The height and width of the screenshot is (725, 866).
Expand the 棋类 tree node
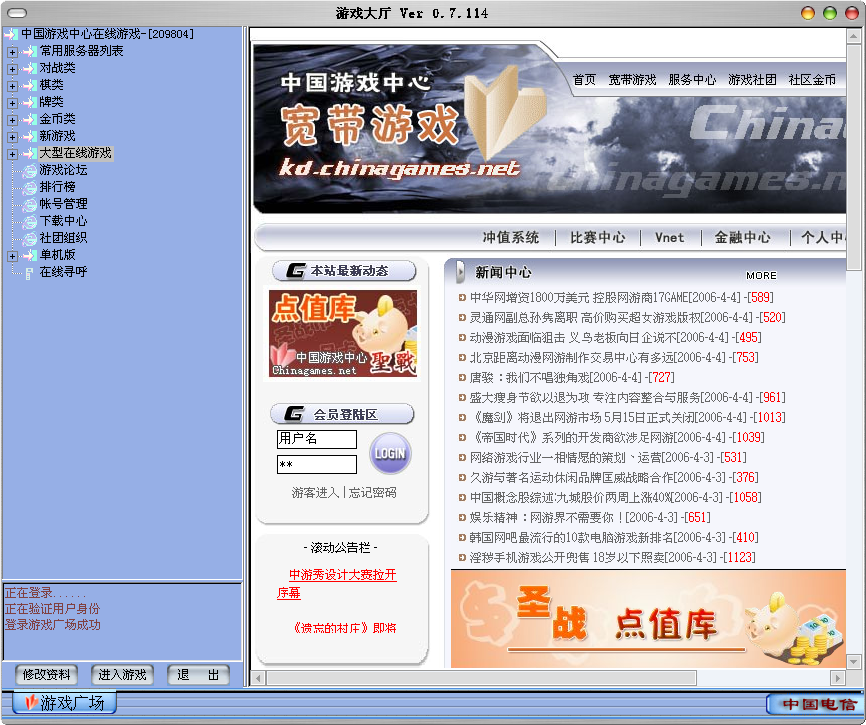[x=12, y=87]
